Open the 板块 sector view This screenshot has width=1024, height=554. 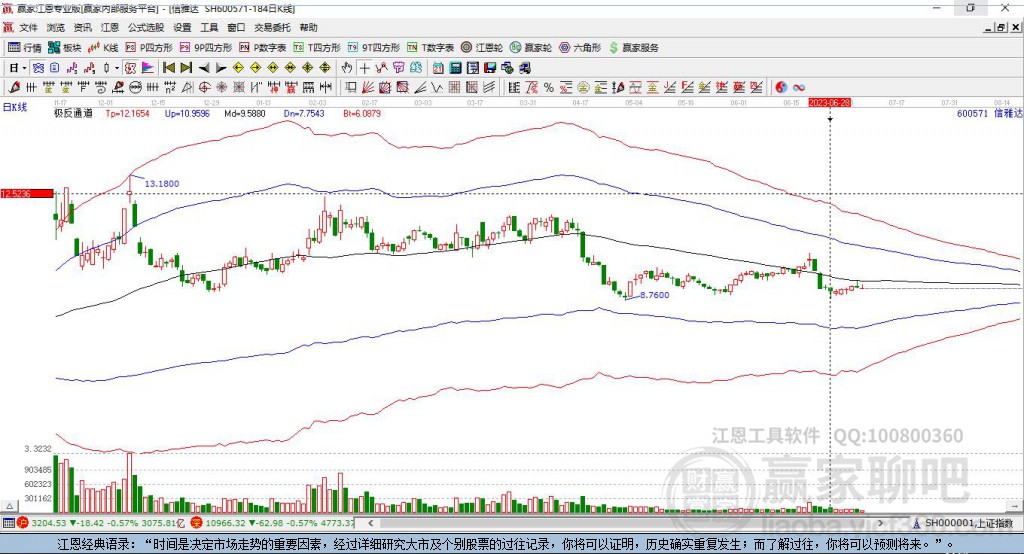click(x=65, y=48)
